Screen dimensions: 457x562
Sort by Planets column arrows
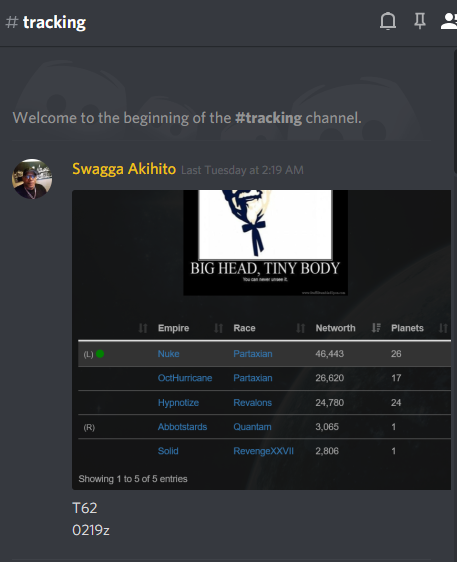tap(443, 328)
